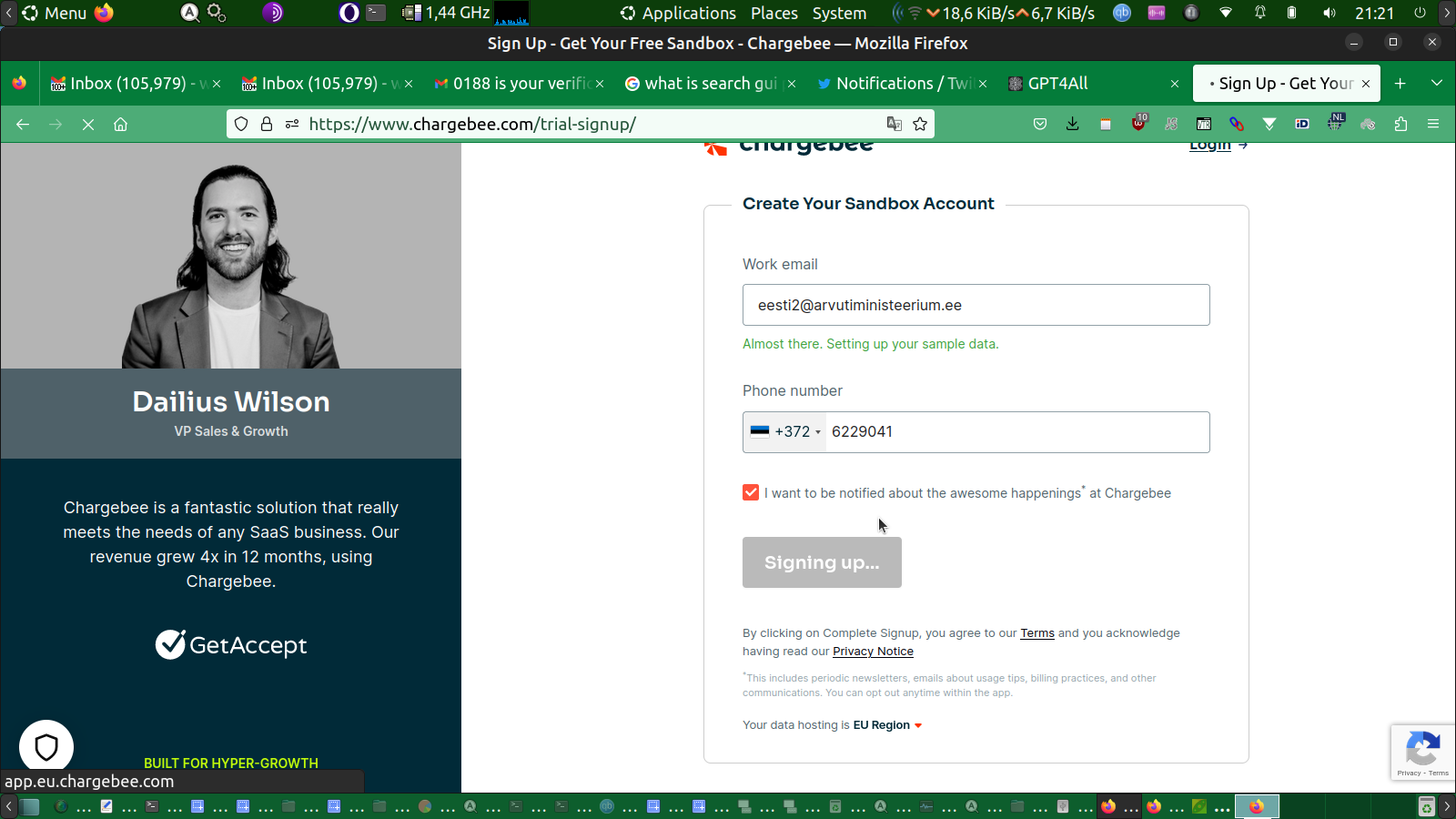The image size is (1456, 819).
Task: Focus the Phone number field
Action: click(x=1017, y=432)
